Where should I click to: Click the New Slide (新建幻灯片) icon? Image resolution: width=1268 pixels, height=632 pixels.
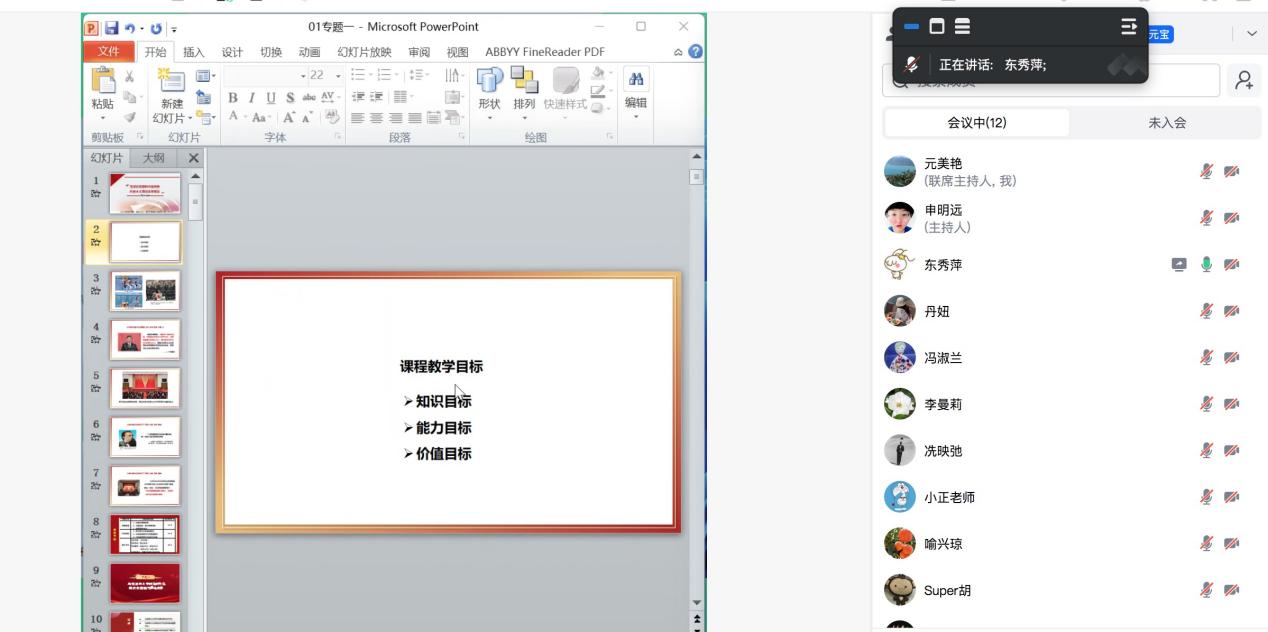172,82
